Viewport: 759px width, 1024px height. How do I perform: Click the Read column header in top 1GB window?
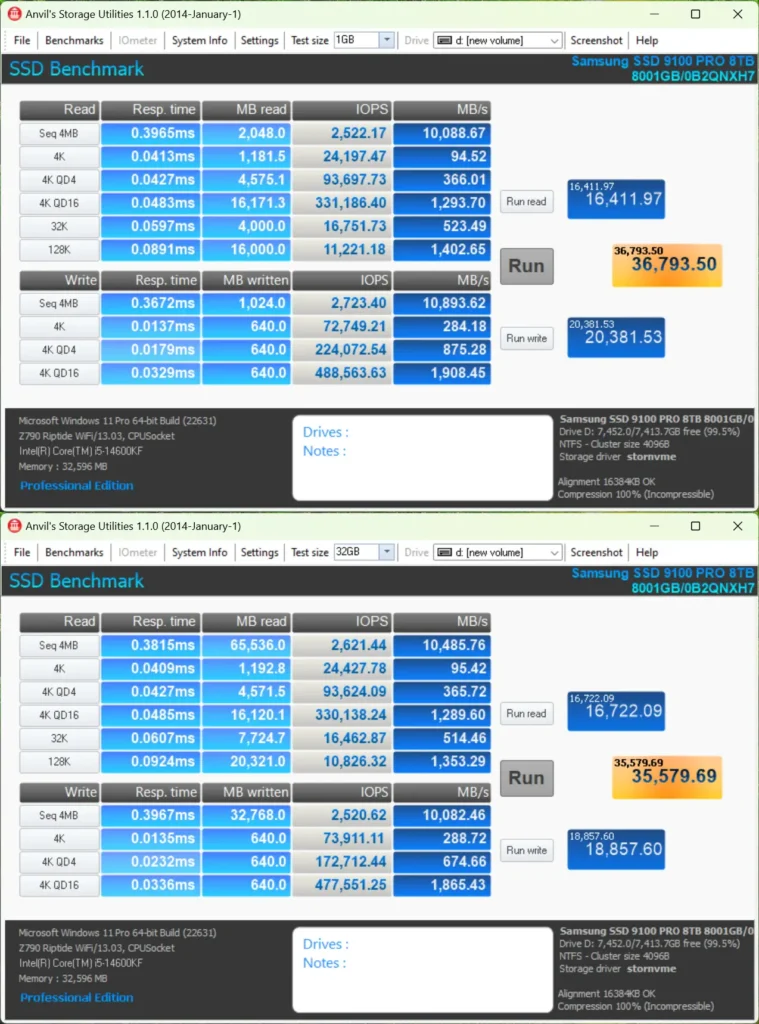click(59, 110)
